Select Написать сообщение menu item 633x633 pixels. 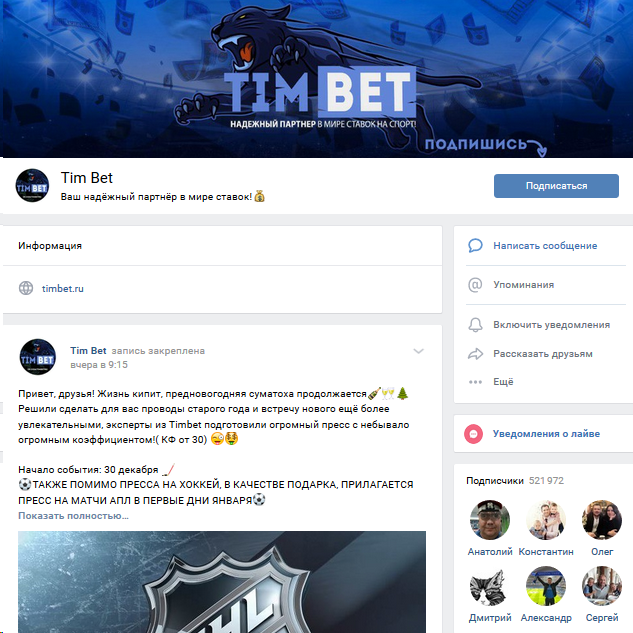point(545,245)
